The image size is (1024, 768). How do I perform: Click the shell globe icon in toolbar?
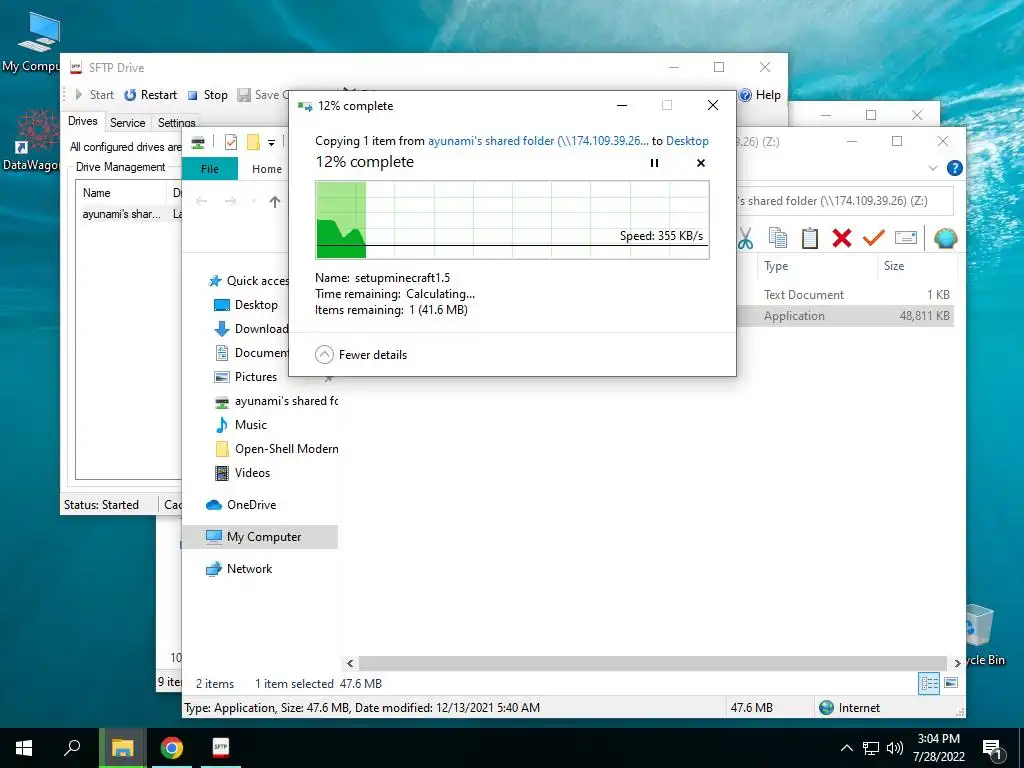[x=945, y=238]
